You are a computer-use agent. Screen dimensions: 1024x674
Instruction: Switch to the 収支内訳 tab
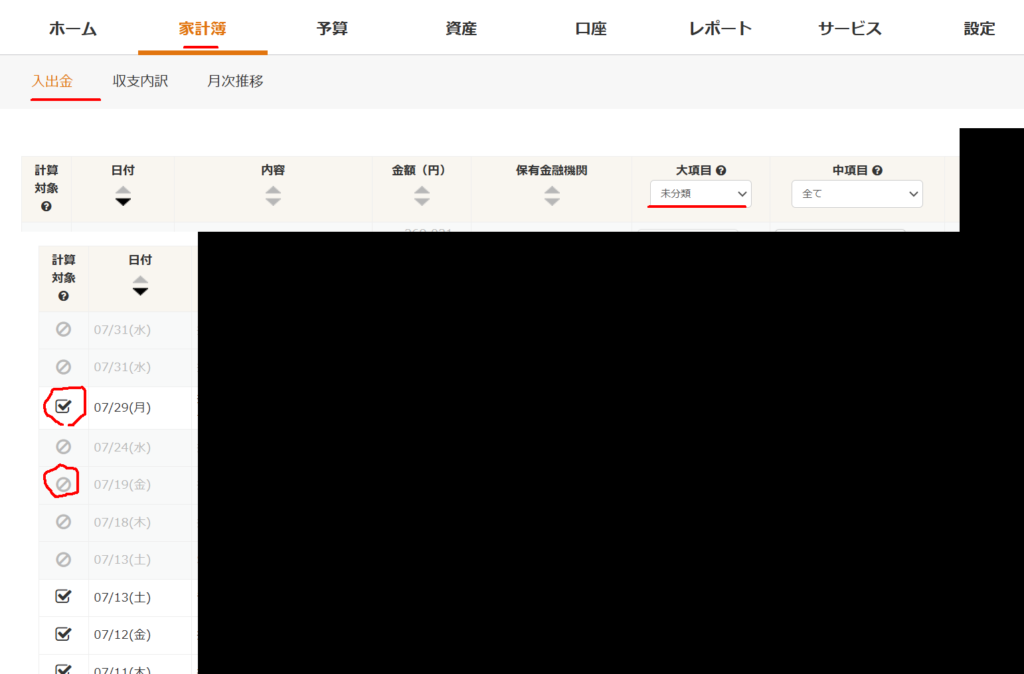tap(140, 81)
